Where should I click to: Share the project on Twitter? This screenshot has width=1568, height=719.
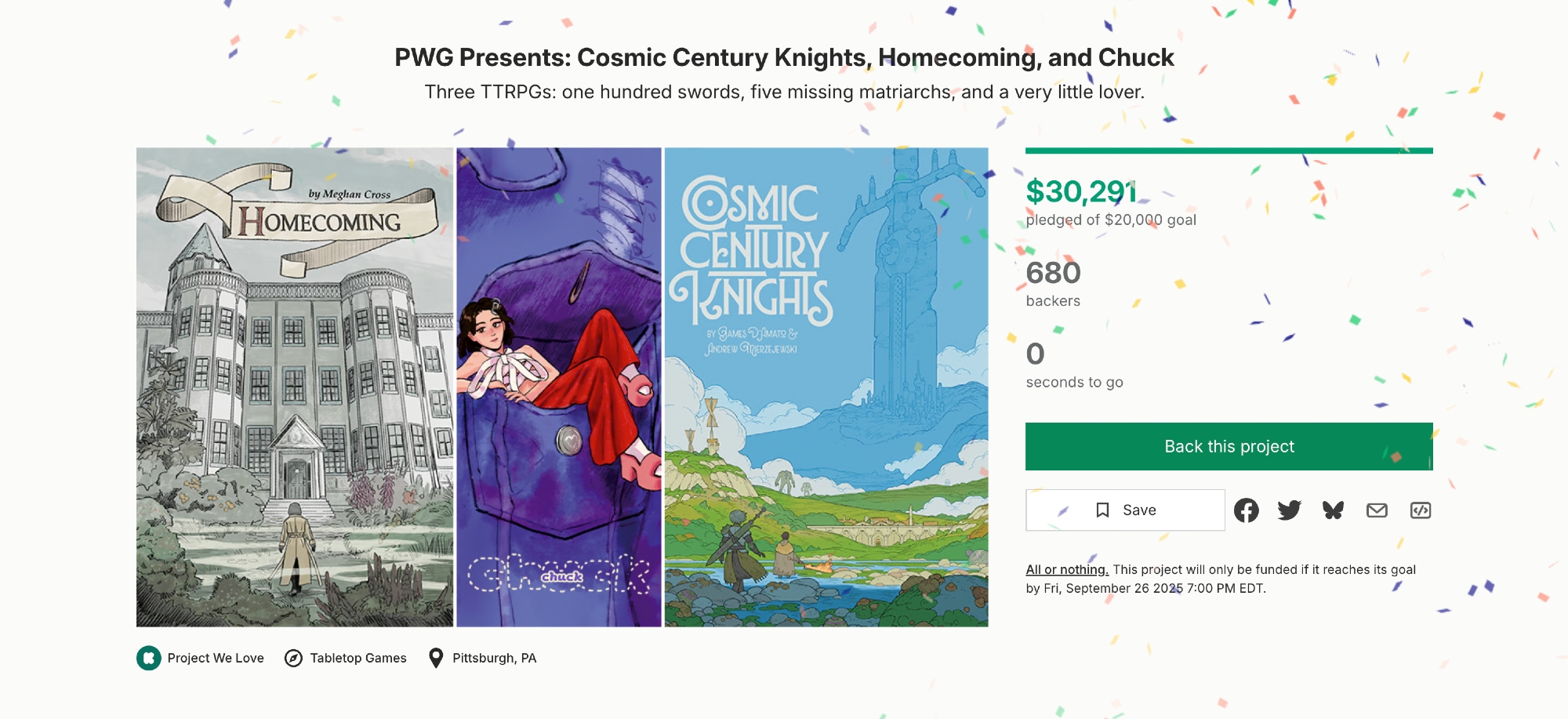coord(1289,510)
